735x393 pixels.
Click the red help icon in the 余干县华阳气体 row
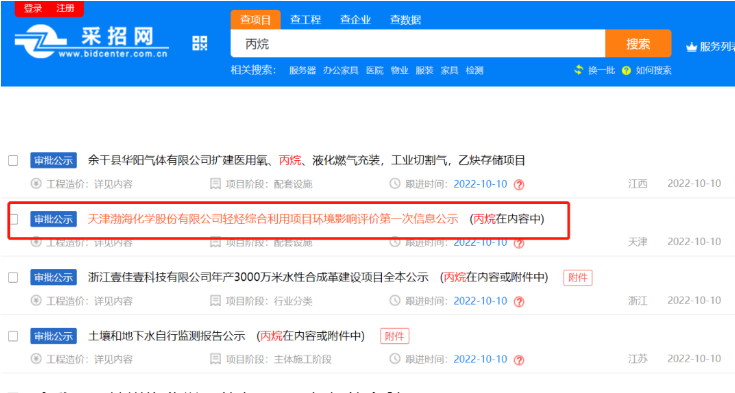coord(519,185)
